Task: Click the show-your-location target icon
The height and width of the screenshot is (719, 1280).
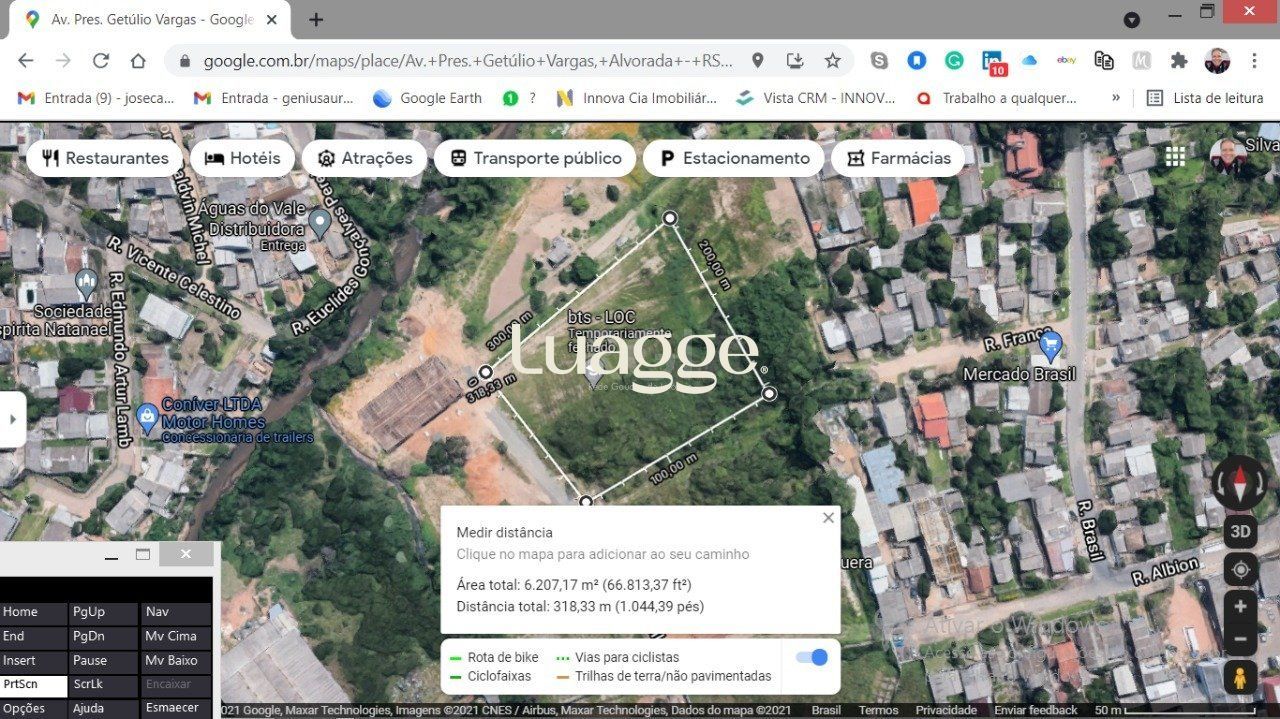Action: coord(1240,569)
